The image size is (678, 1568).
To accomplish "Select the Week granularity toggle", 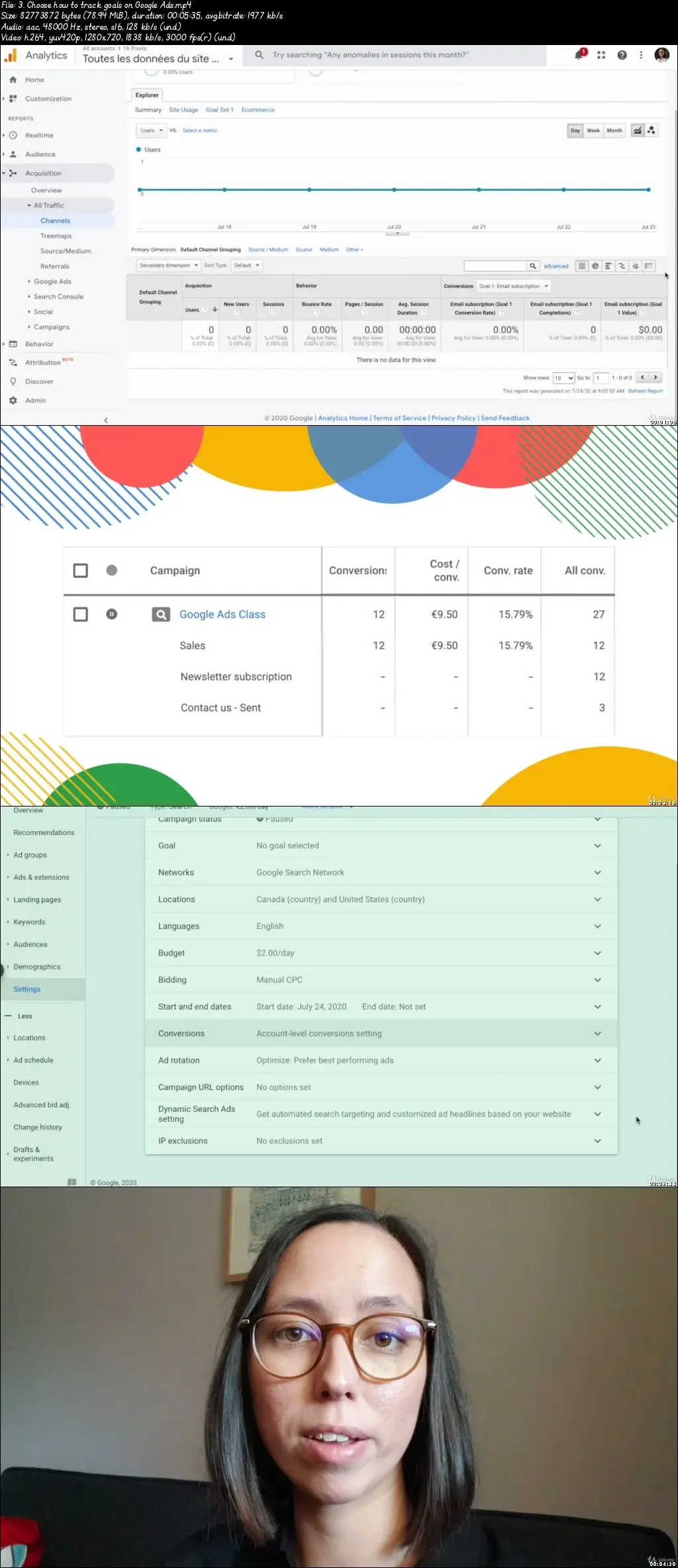I will click(x=593, y=130).
